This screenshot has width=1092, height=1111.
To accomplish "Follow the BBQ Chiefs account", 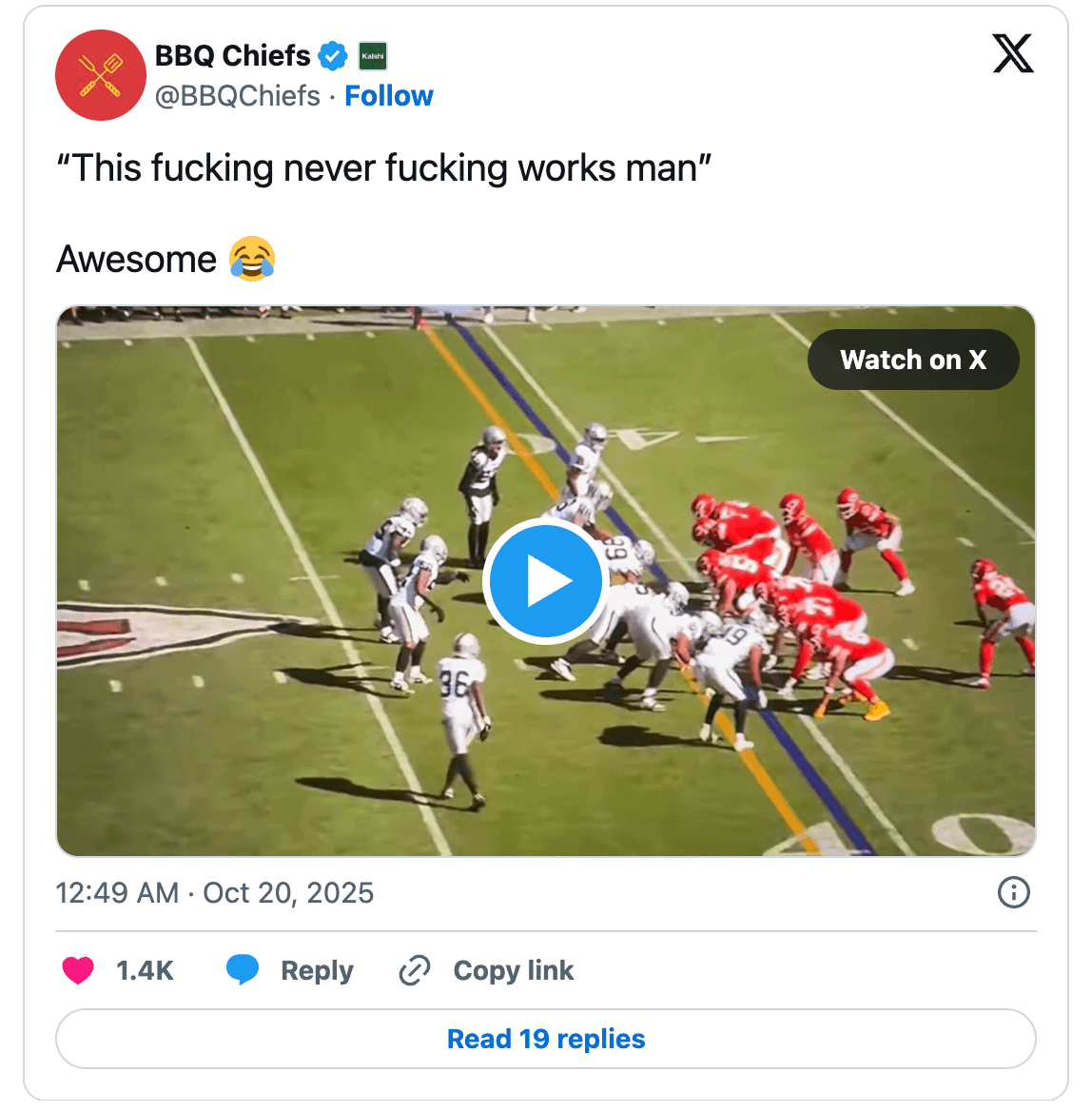I will (388, 96).
